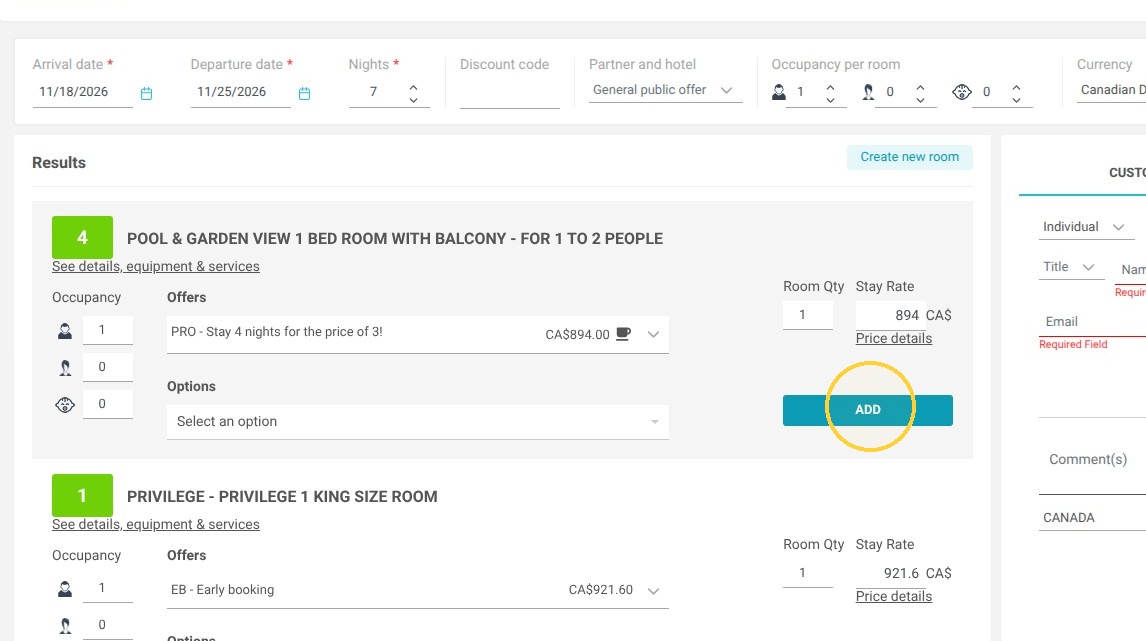
Task: Edit Room Qty for Pool & Garden room
Action: click(x=808, y=315)
